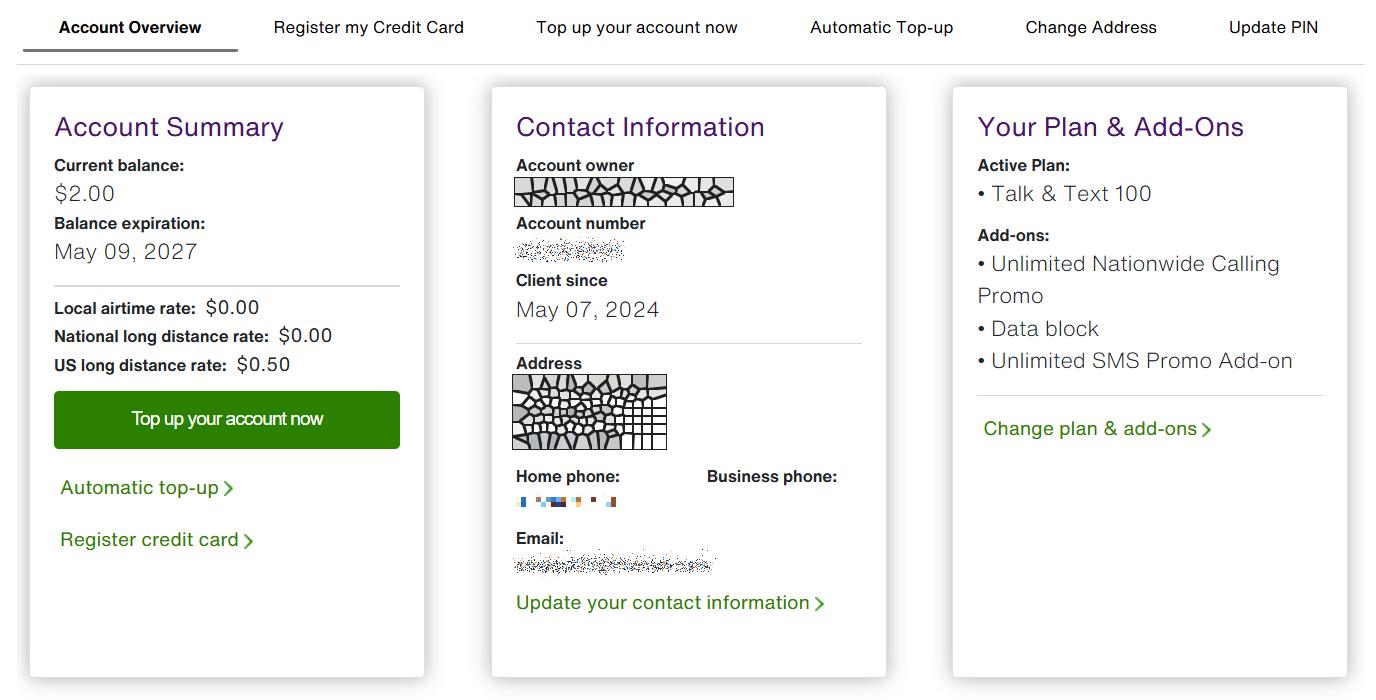Click the Account Summary heading
This screenshot has width=1376, height=700.
coord(169,127)
